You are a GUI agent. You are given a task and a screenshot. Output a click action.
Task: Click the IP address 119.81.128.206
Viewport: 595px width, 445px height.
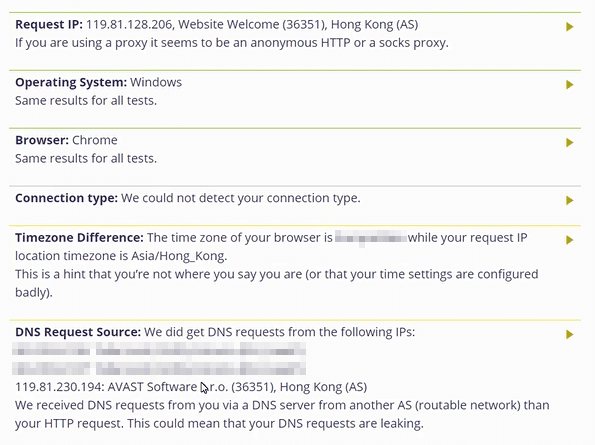point(129,24)
